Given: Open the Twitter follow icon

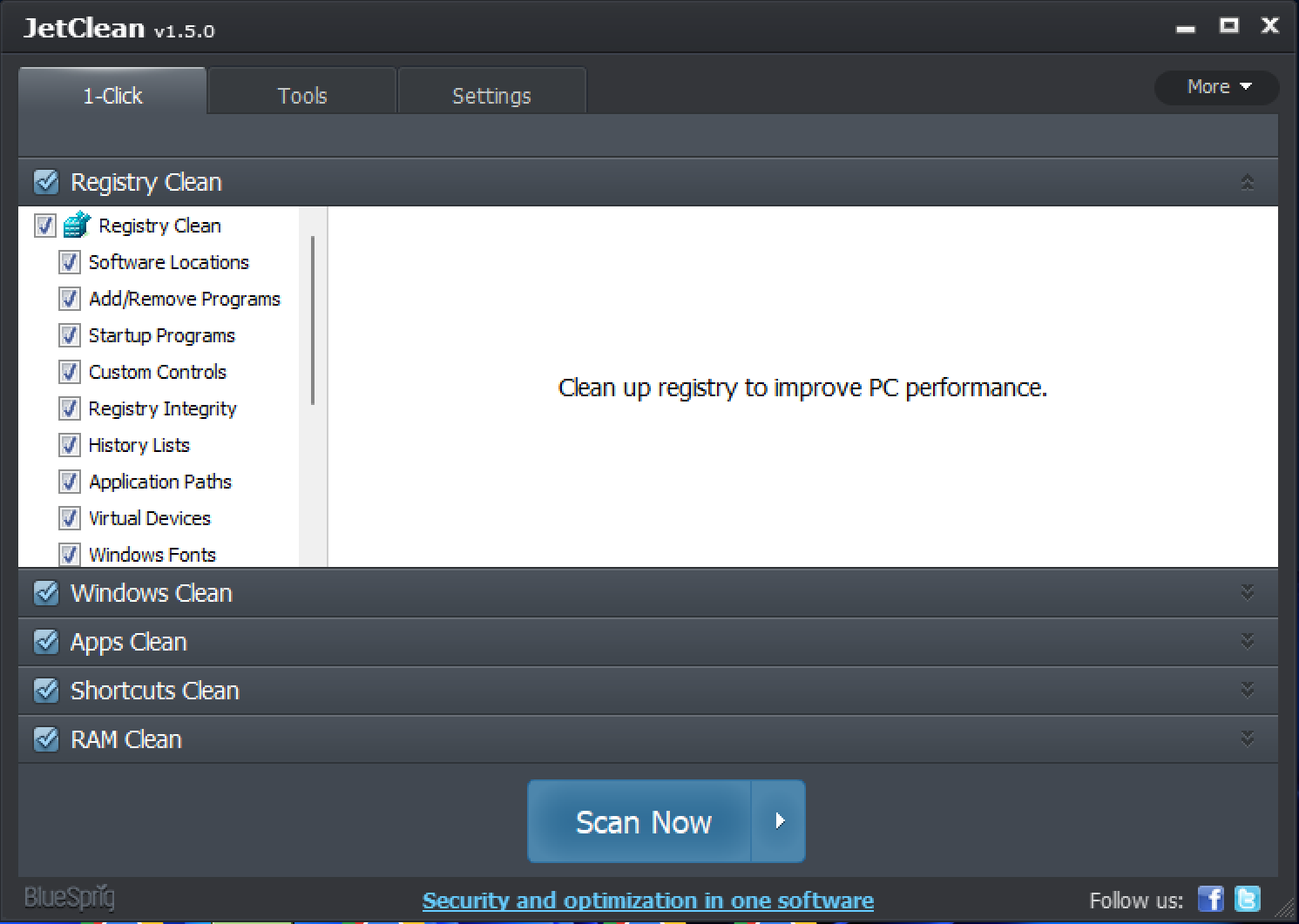Looking at the screenshot, I should tap(1248, 899).
